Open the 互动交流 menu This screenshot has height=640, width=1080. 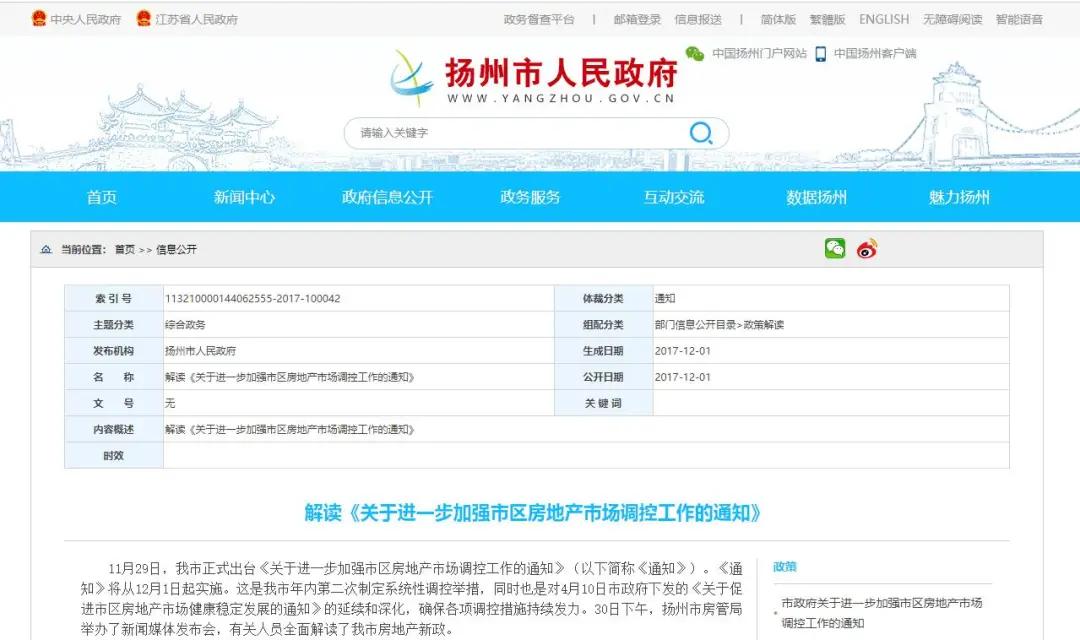coord(674,197)
